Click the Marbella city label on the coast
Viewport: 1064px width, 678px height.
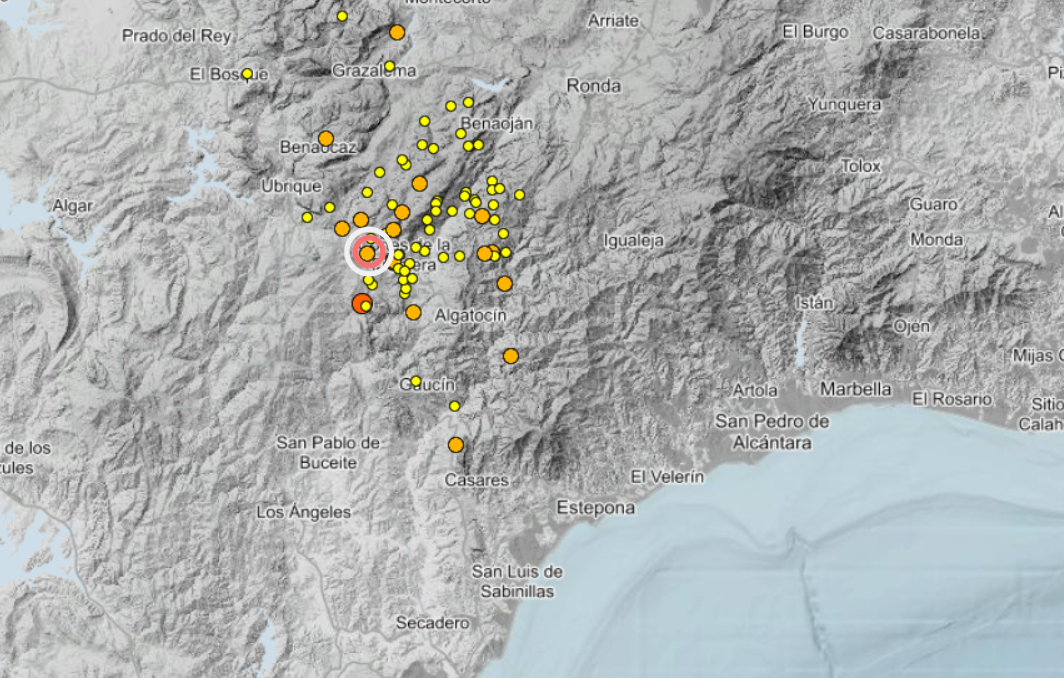coord(855,388)
